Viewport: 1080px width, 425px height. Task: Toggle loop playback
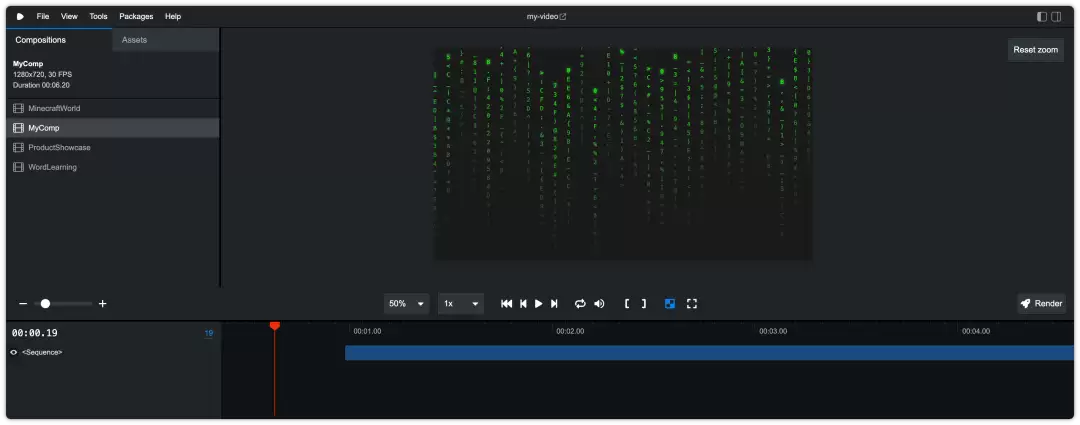[580, 304]
